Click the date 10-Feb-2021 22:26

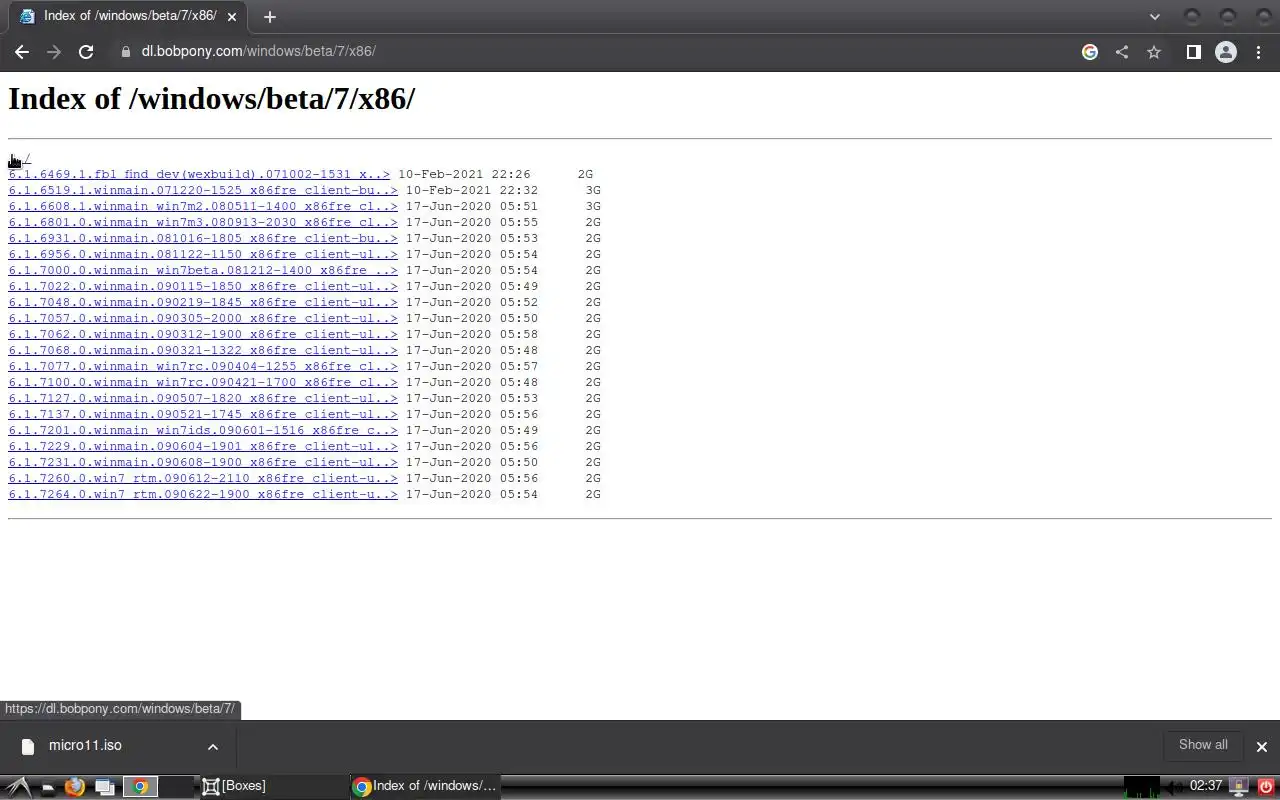tap(464, 174)
